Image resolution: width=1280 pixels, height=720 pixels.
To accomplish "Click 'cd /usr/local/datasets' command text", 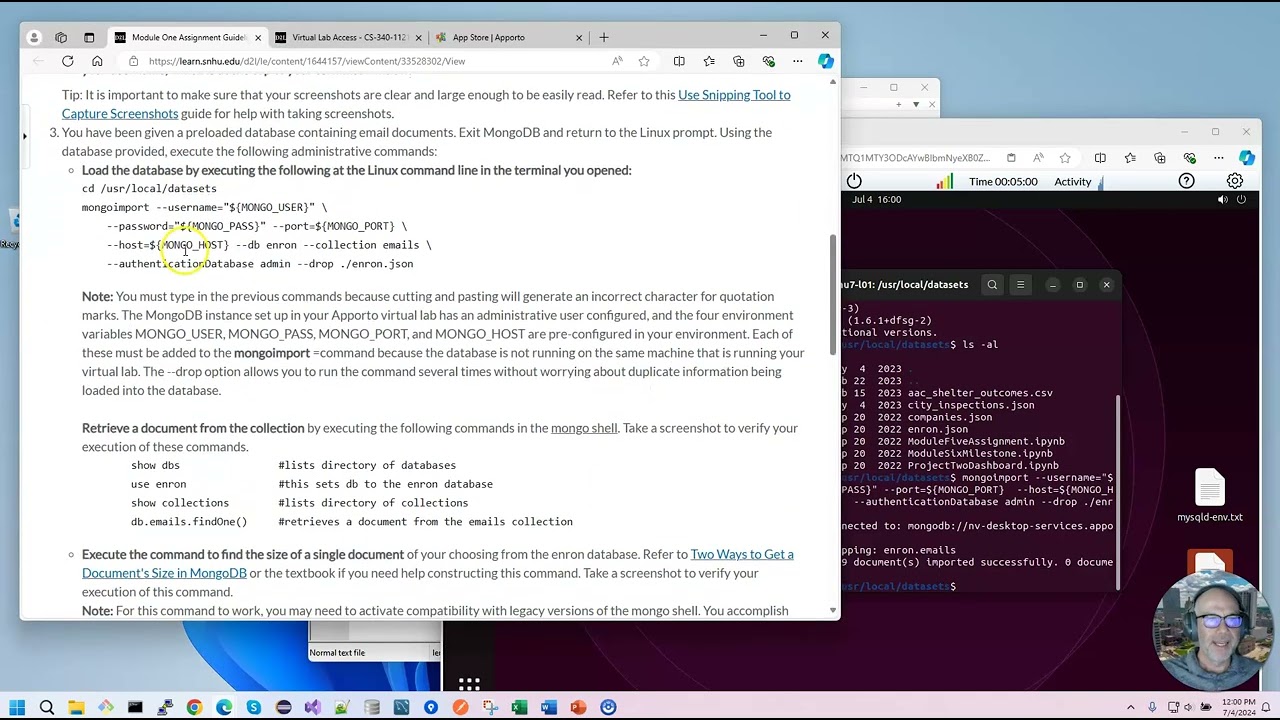I will tap(149, 188).
